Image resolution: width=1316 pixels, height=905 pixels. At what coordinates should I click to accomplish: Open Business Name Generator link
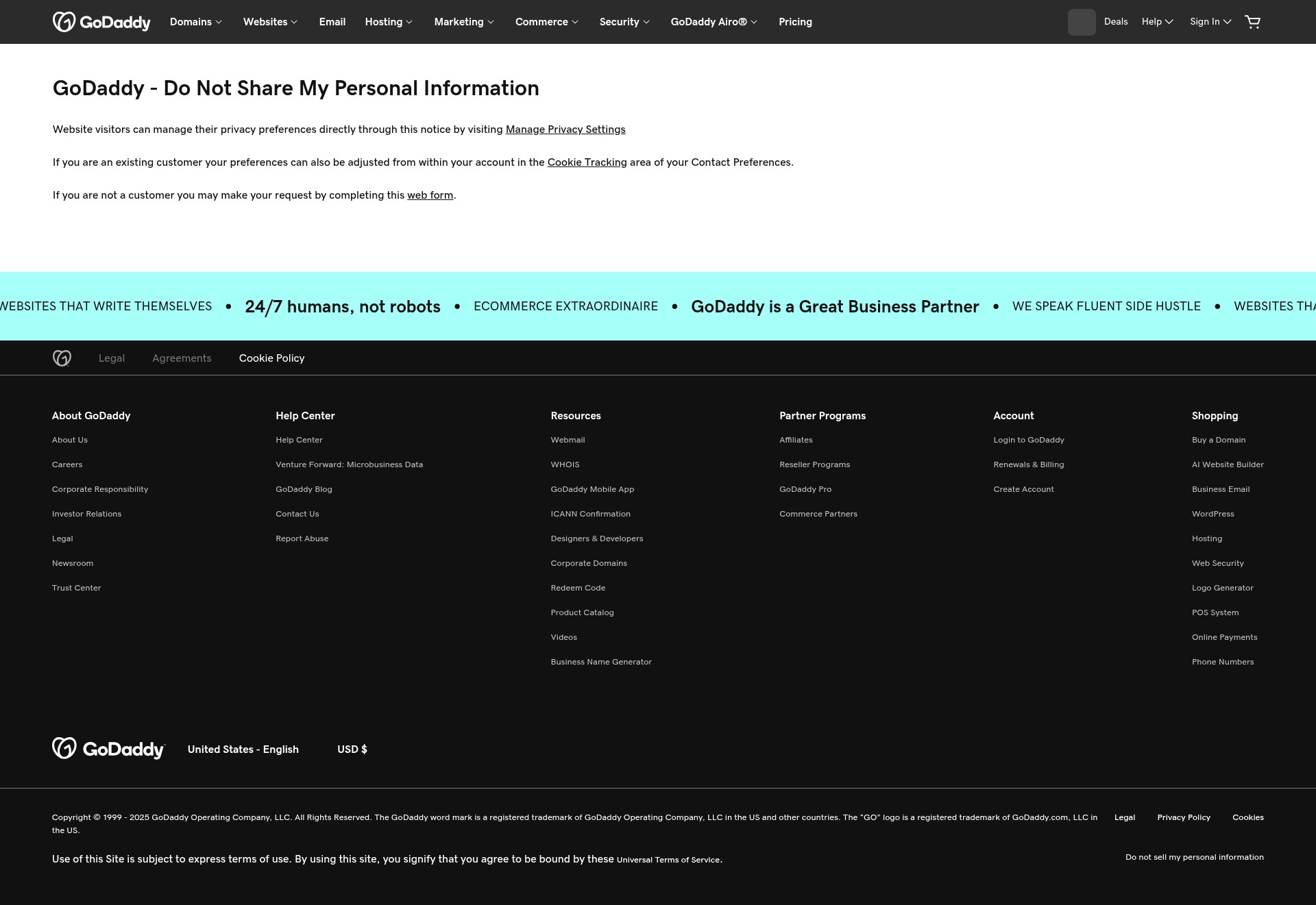(x=601, y=662)
